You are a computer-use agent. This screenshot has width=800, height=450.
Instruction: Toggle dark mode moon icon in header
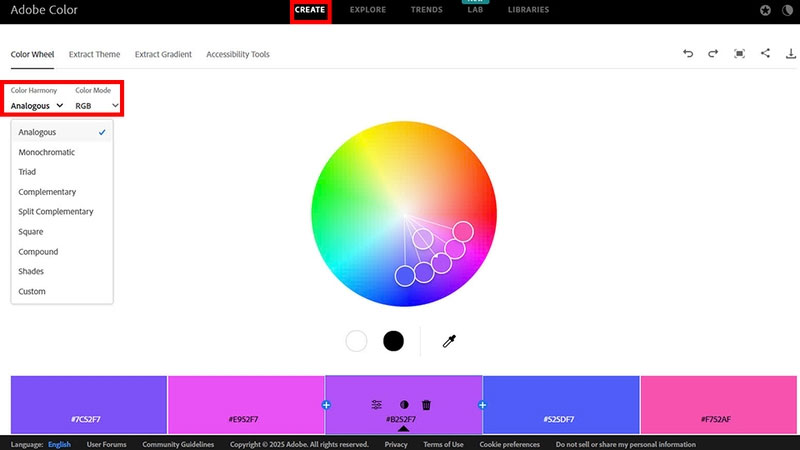pos(765,10)
